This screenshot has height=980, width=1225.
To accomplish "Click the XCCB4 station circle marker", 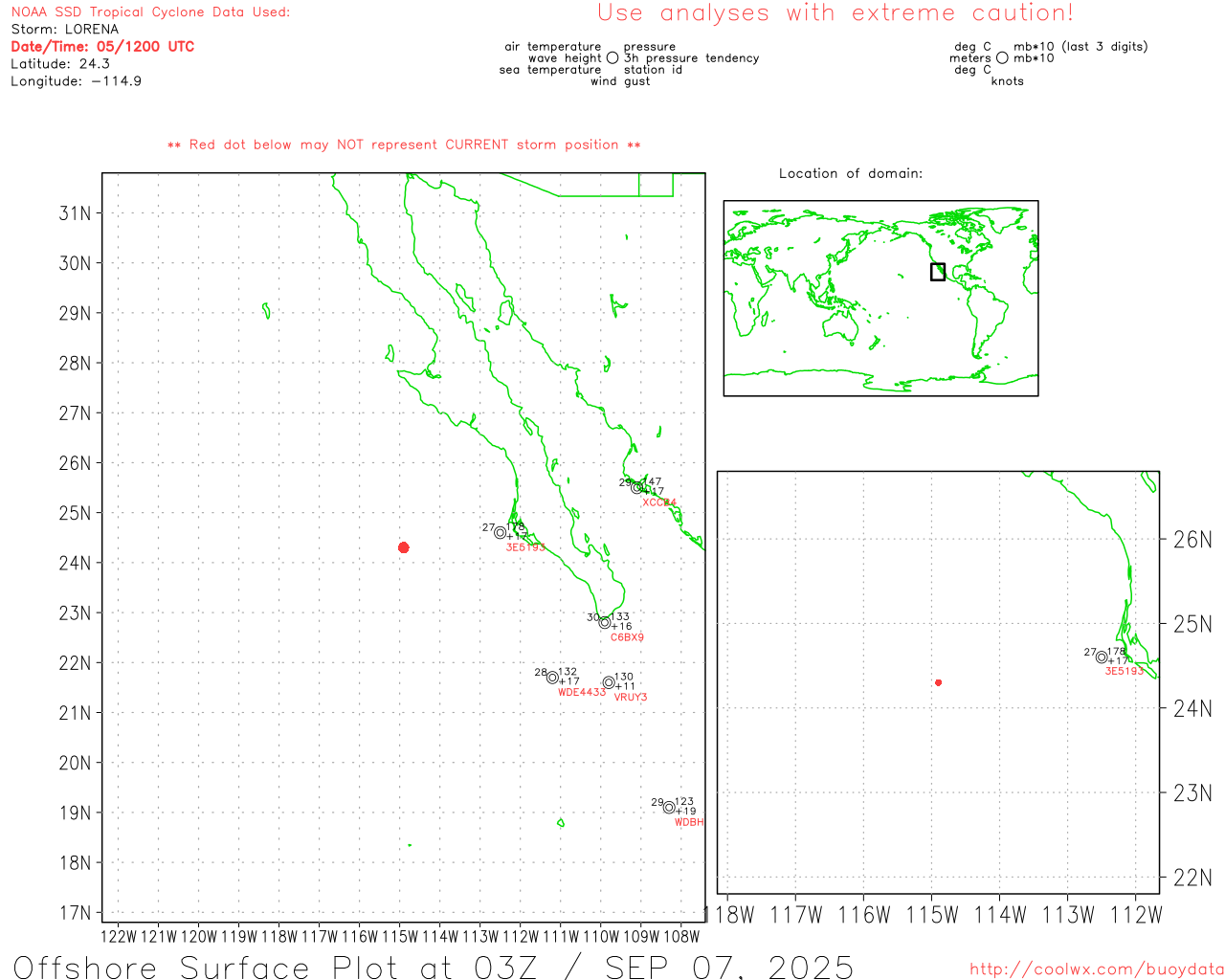I will [637, 487].
